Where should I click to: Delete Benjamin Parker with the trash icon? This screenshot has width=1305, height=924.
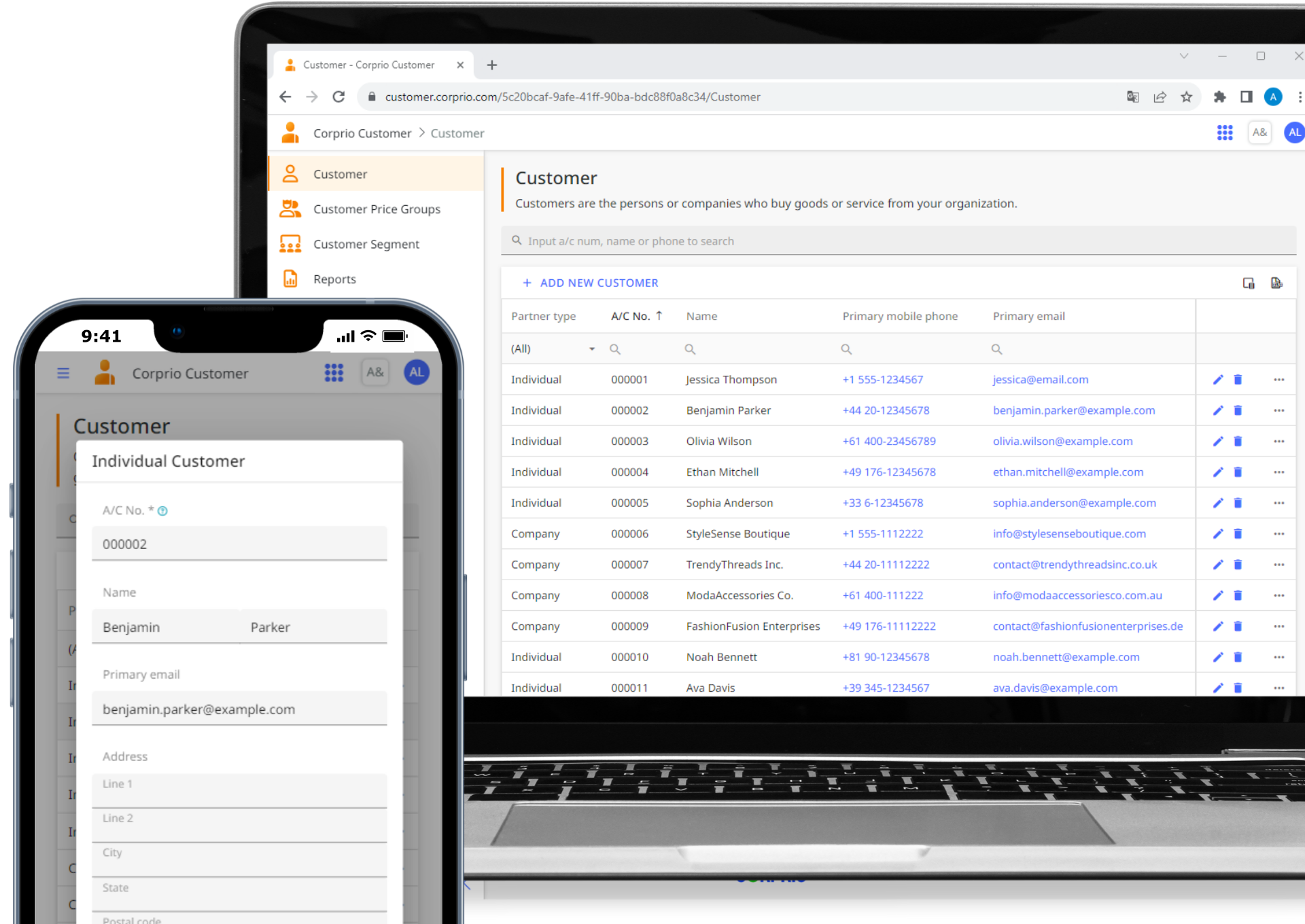tap(1238, 410)
